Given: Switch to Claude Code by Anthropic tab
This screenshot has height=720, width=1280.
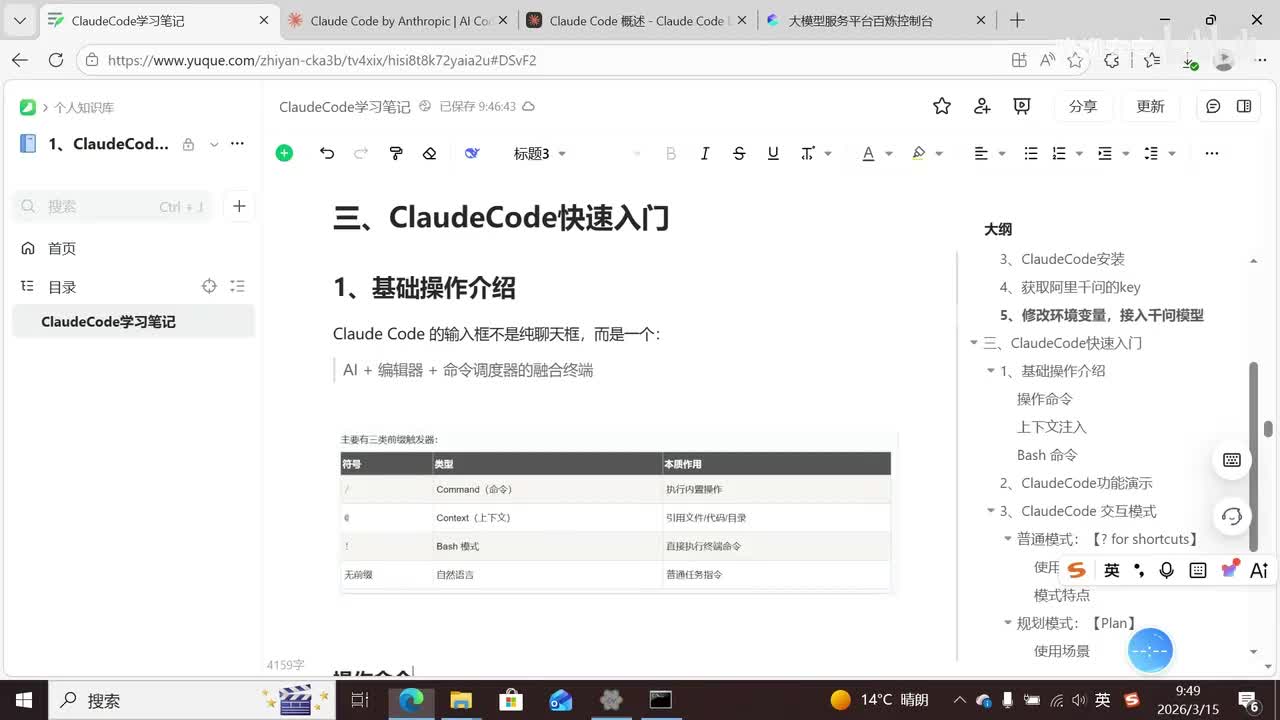Looking at the screenshot, I should pyautogui.click(x=397, y=20).
